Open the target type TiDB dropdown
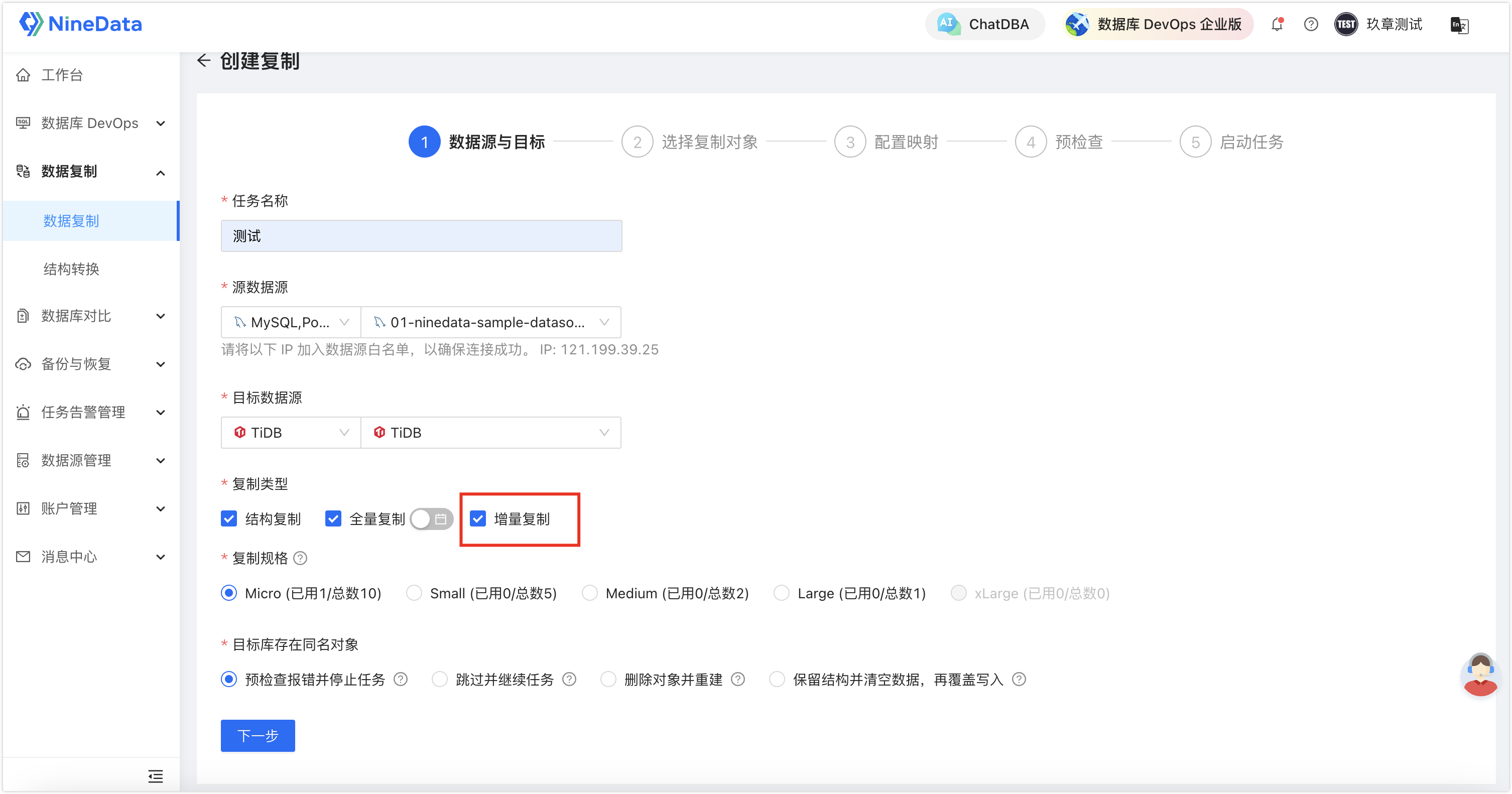 click(x=291, y=433)
